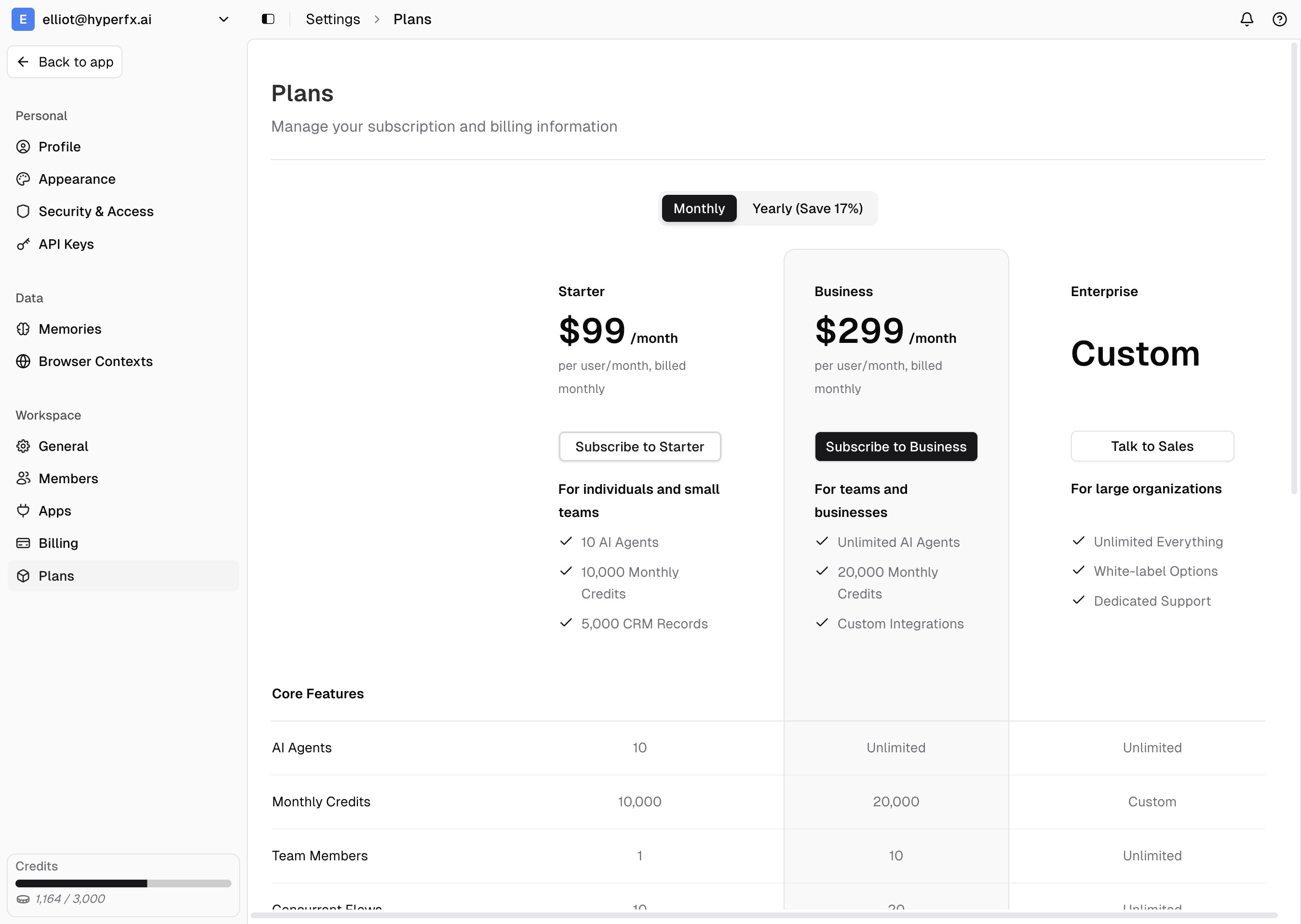
Task: Expand the account switcher chevron
Action: pos(224,19)
